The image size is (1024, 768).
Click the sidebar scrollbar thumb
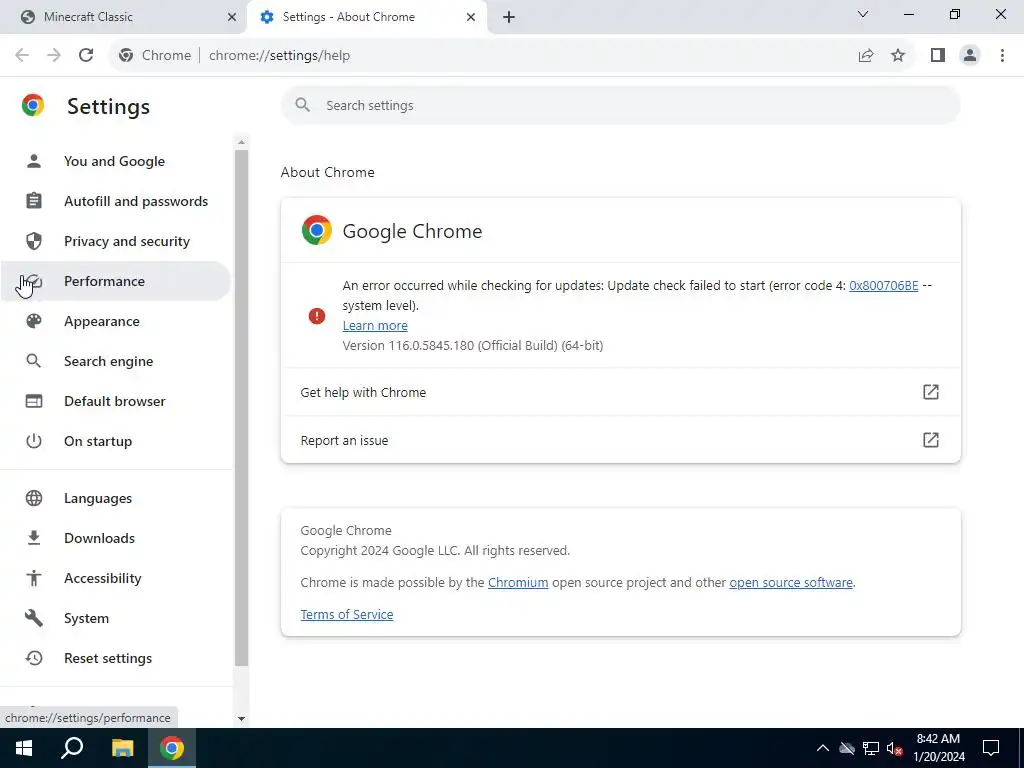coord(242,408)
